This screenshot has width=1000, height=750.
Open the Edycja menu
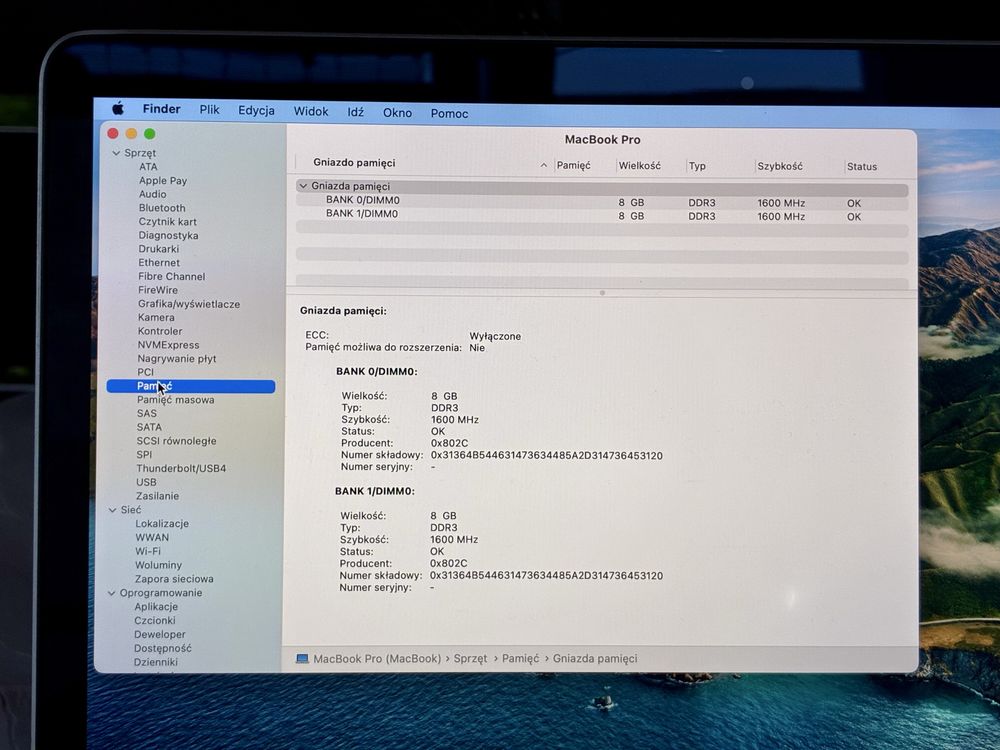(256, 110)
